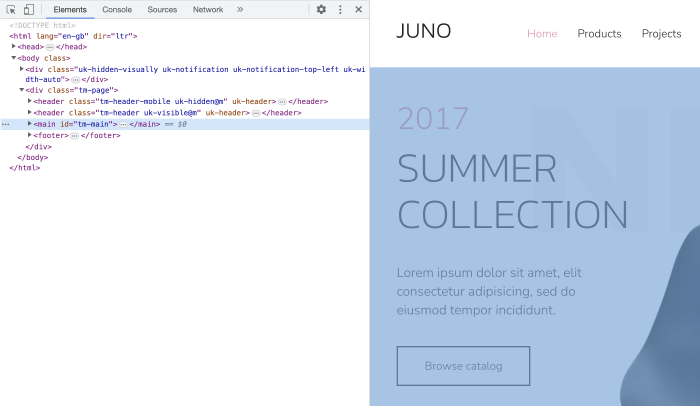Select the Elements tab
The width and height of the screenshot is (700, 406).
pos(70,9)
